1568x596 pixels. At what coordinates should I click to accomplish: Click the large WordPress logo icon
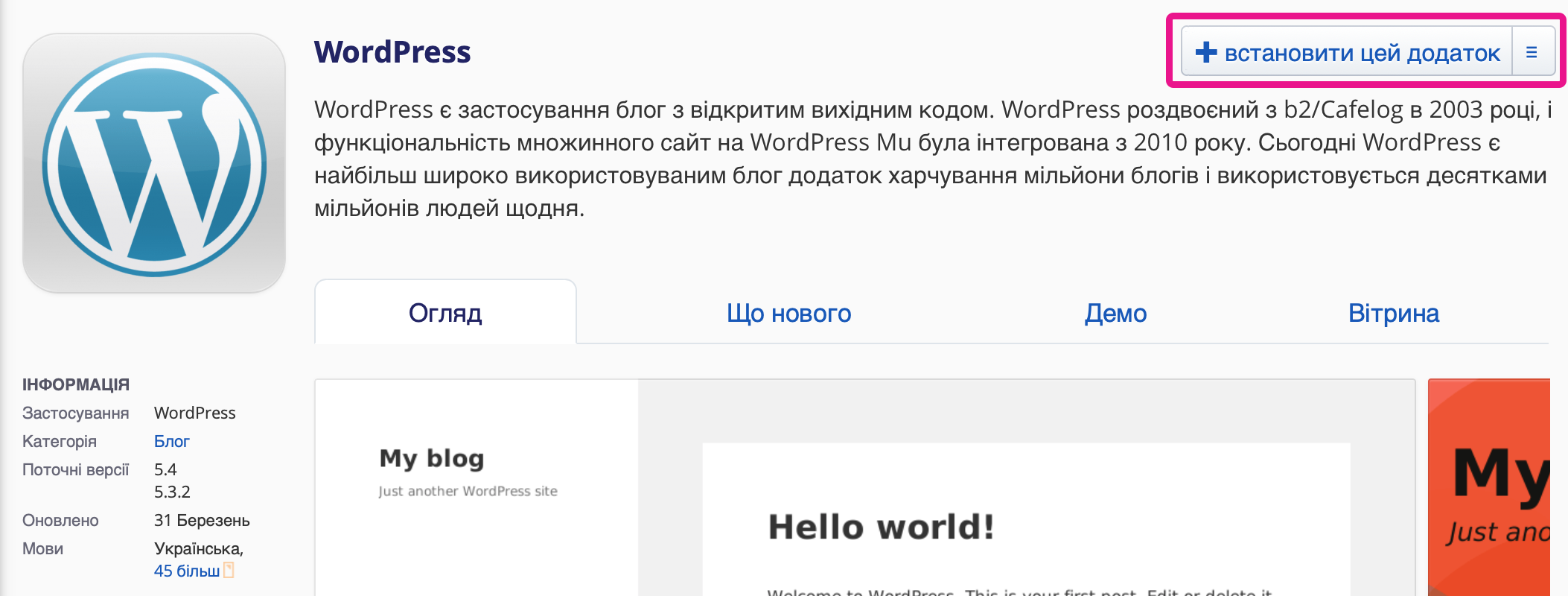[154, 163]
